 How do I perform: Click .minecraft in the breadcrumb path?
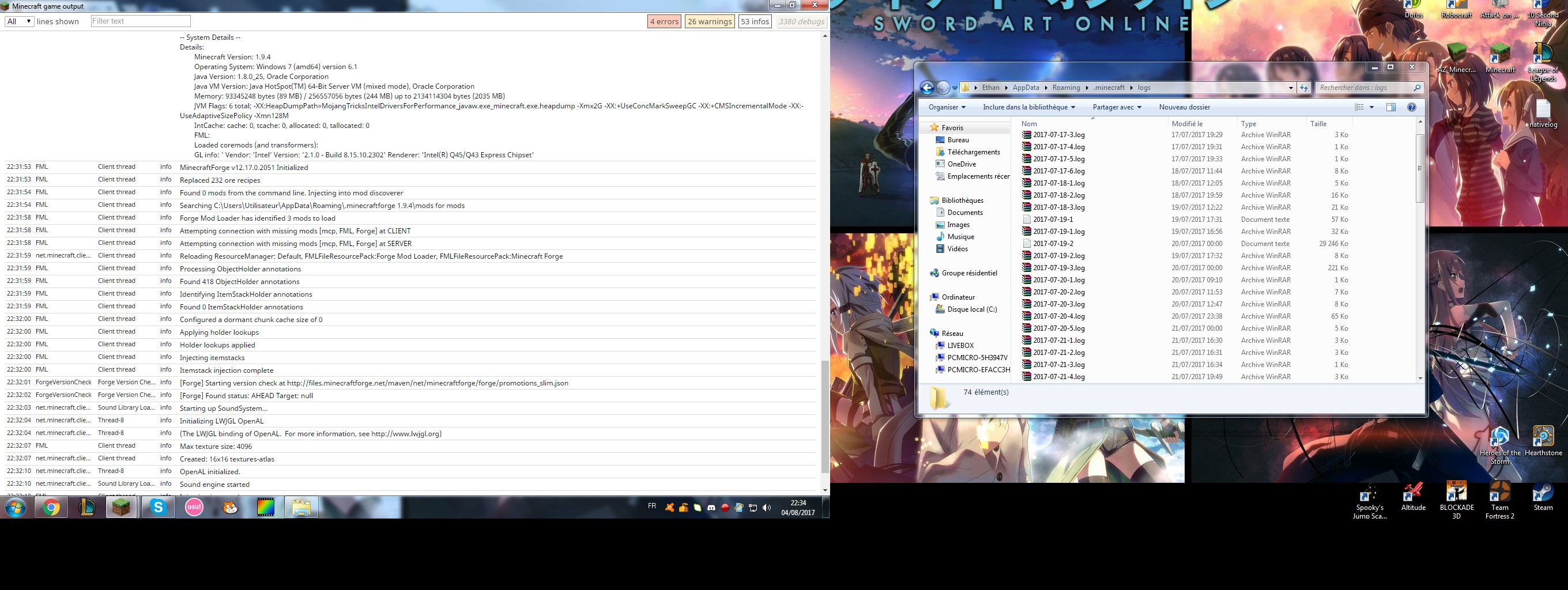pyautogui.click(x=1109, y=88)
